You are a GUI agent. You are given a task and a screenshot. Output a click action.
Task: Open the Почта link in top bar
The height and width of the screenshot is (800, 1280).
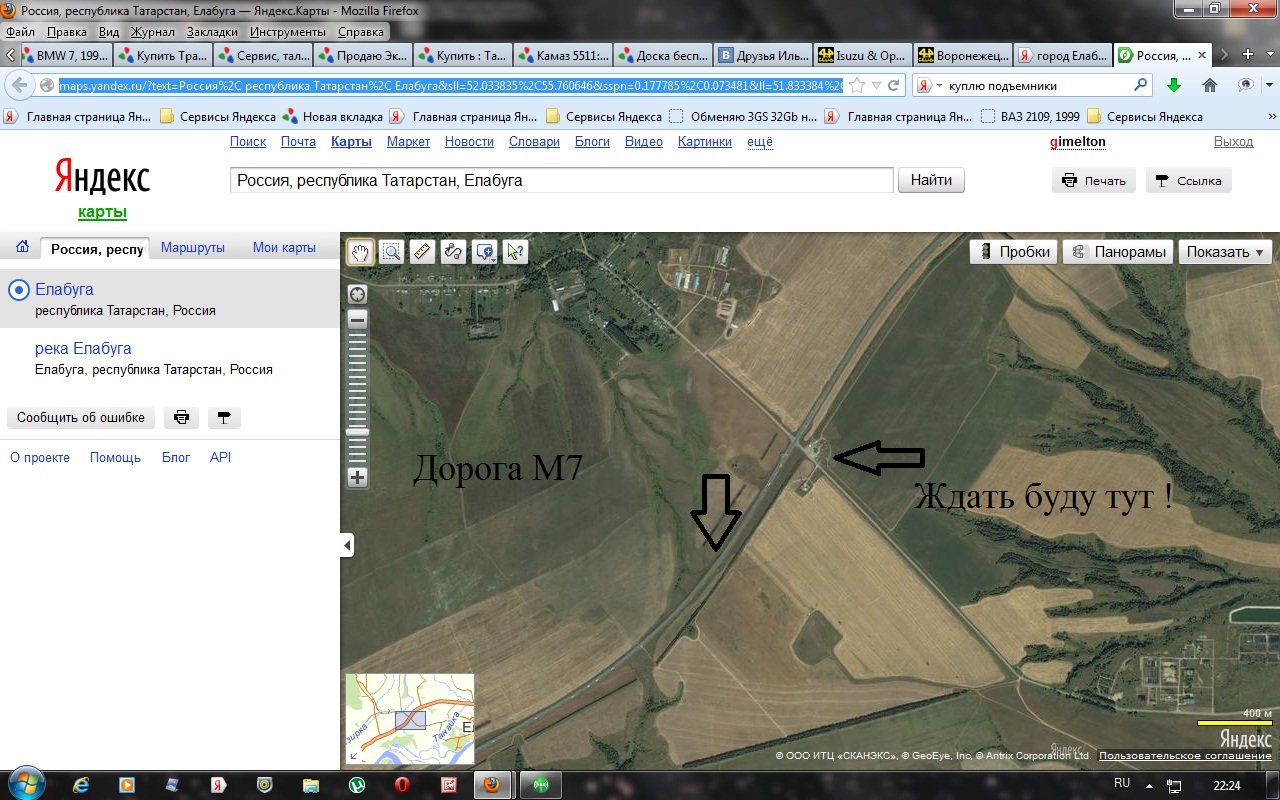click(298, 142)
